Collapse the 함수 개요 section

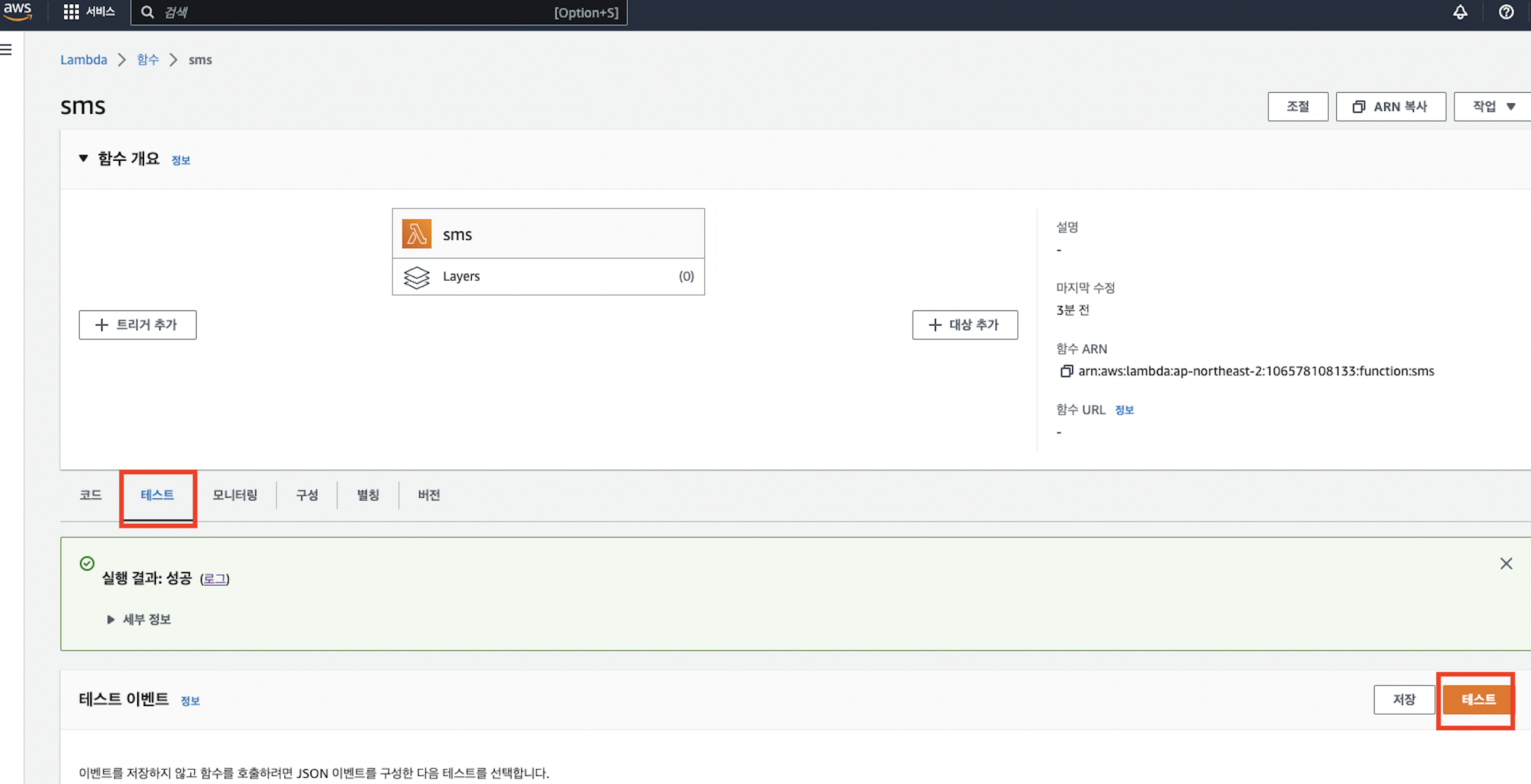83,158
